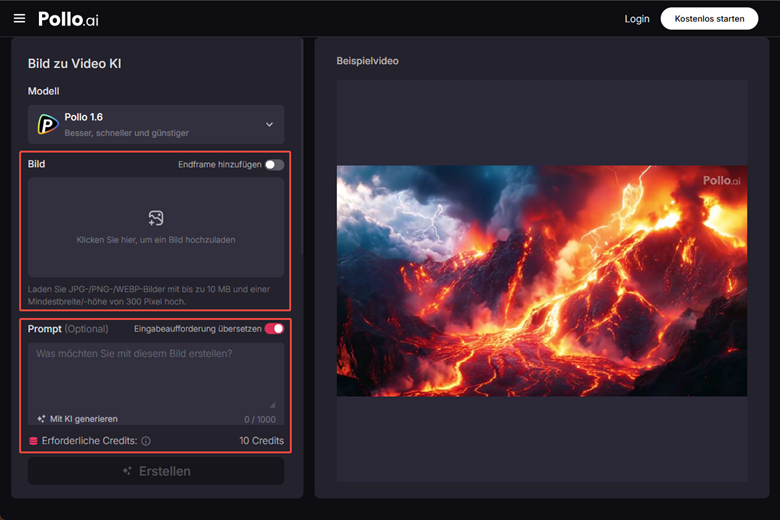This screenshot has height=520, width=780.
Task: Focus the prompt text field
Action: click(156, 377)
